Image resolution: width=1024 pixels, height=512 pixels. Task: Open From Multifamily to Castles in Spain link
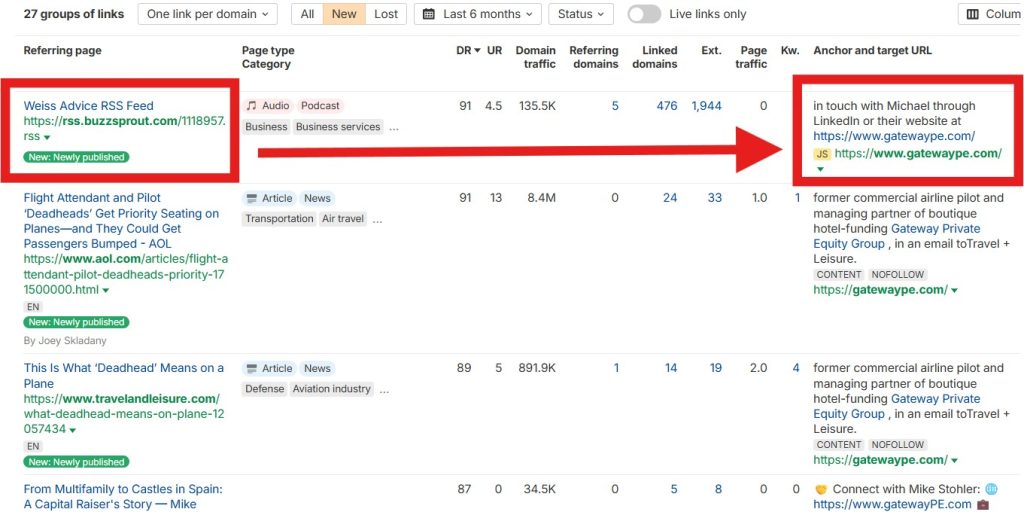point(123,496)
